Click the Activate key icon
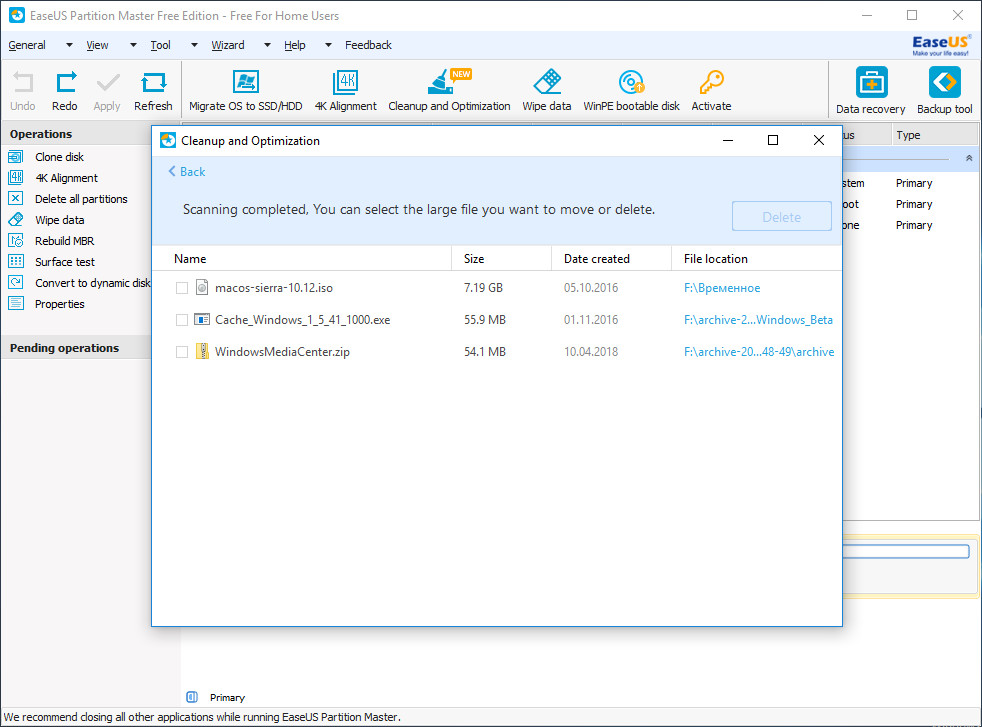 coord(711,81)
